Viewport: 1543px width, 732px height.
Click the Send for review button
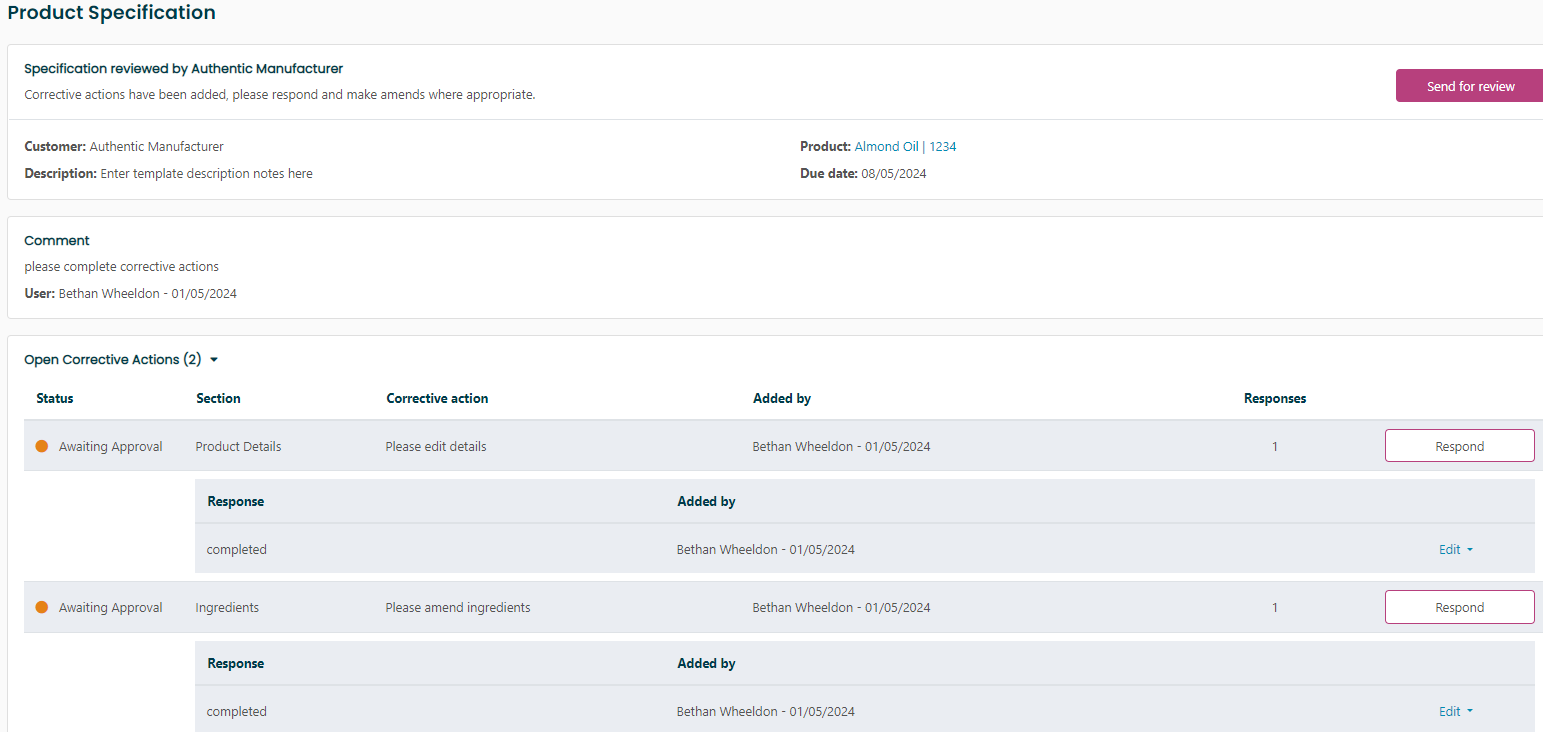coord(1469,86)
